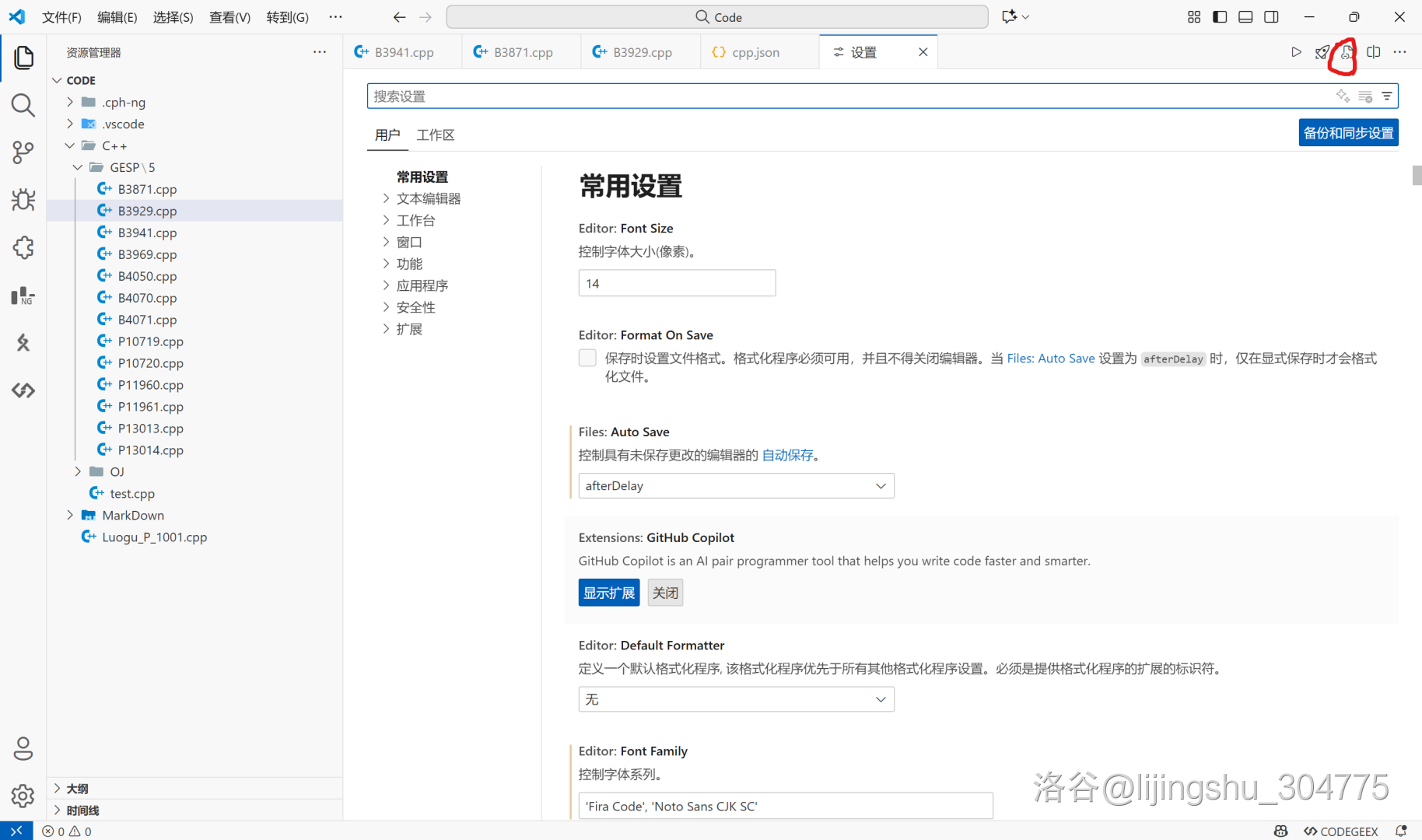Open the Explorer view in activity bar
This screenshot has width=1422, height=840.
[x=23, y=58]
